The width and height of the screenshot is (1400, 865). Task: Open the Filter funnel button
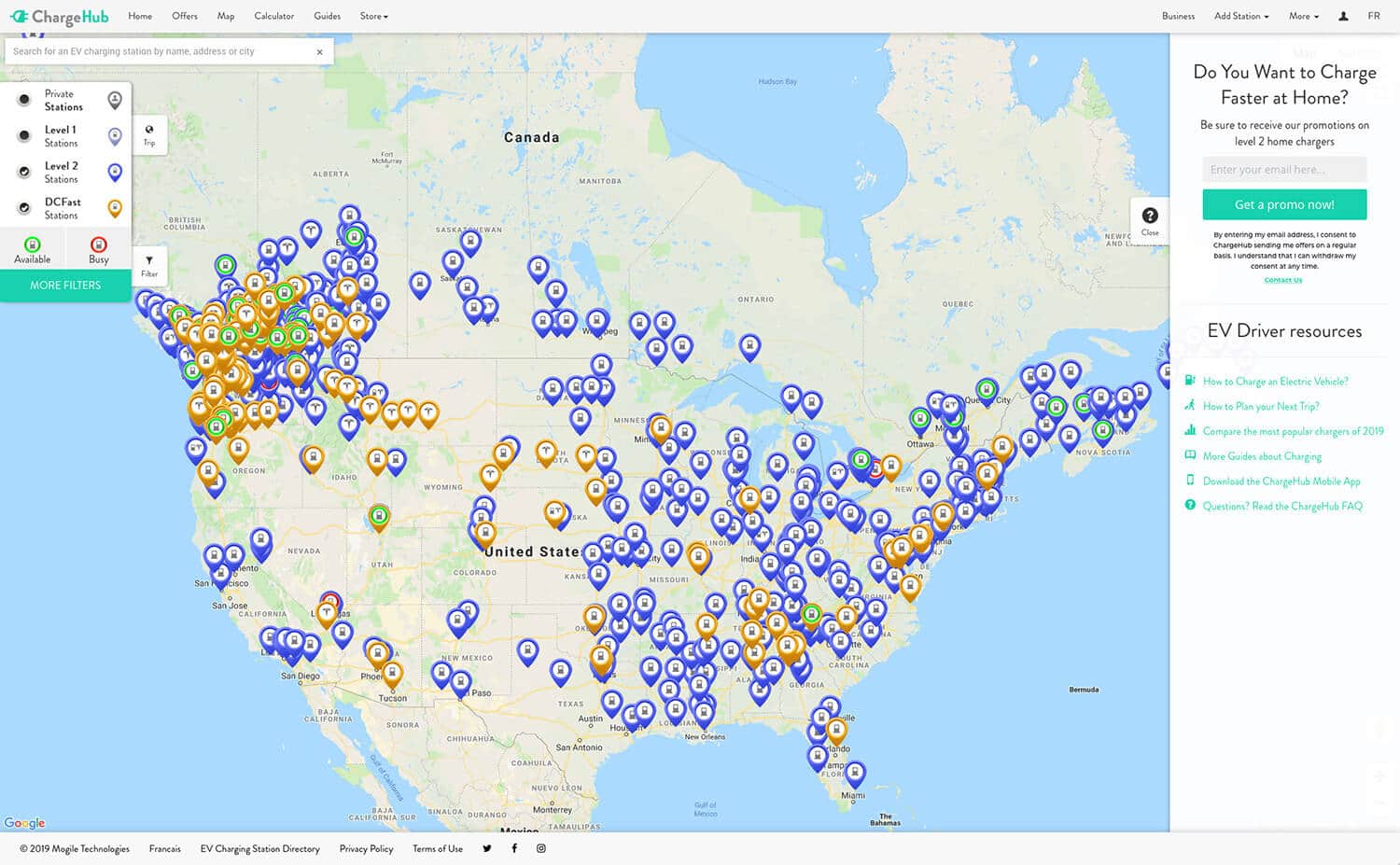pos(149,266)
